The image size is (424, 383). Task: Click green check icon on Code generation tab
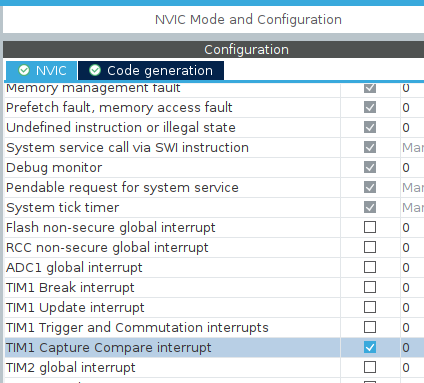(x=95, y=70)
